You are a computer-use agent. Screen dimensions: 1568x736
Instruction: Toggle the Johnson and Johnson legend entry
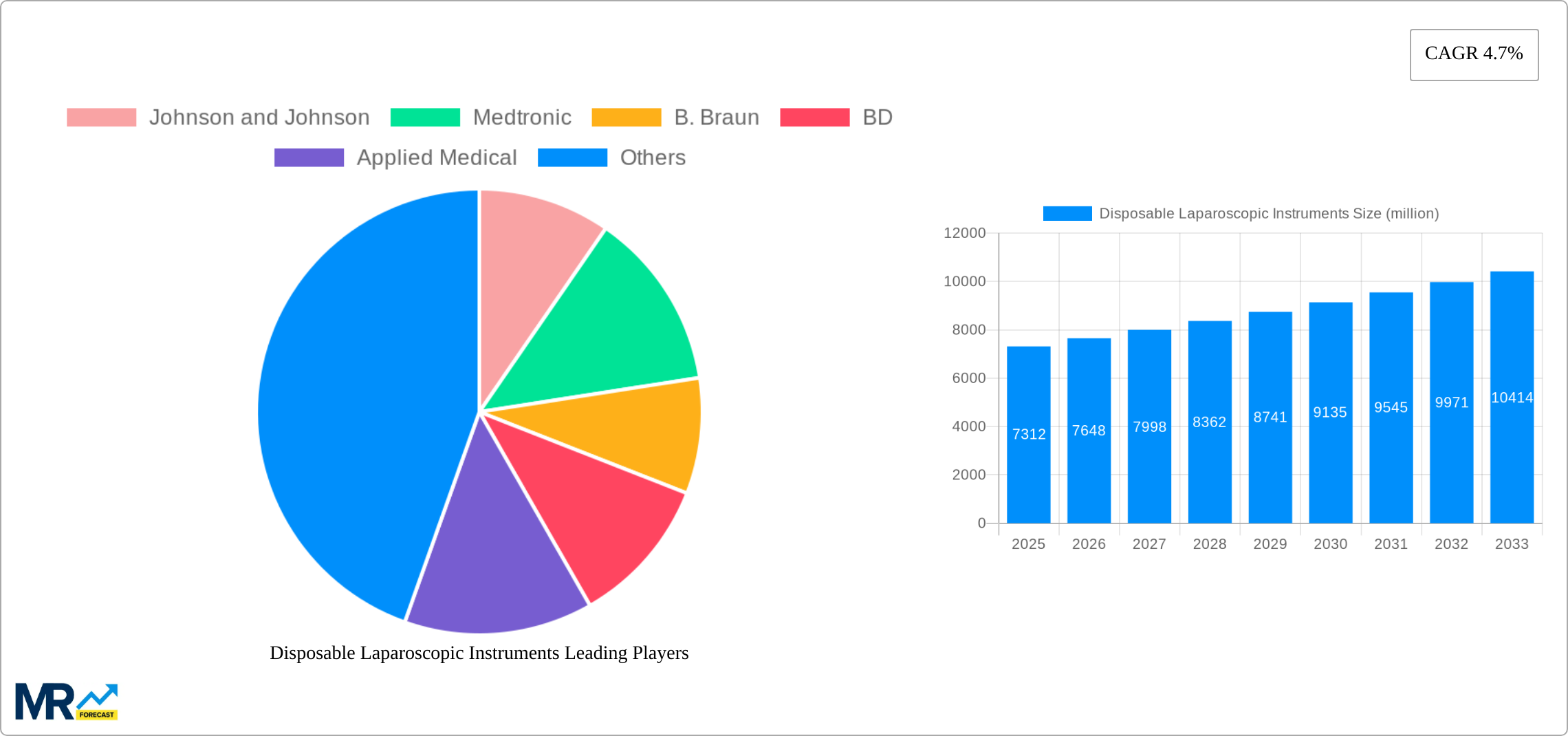260,117
